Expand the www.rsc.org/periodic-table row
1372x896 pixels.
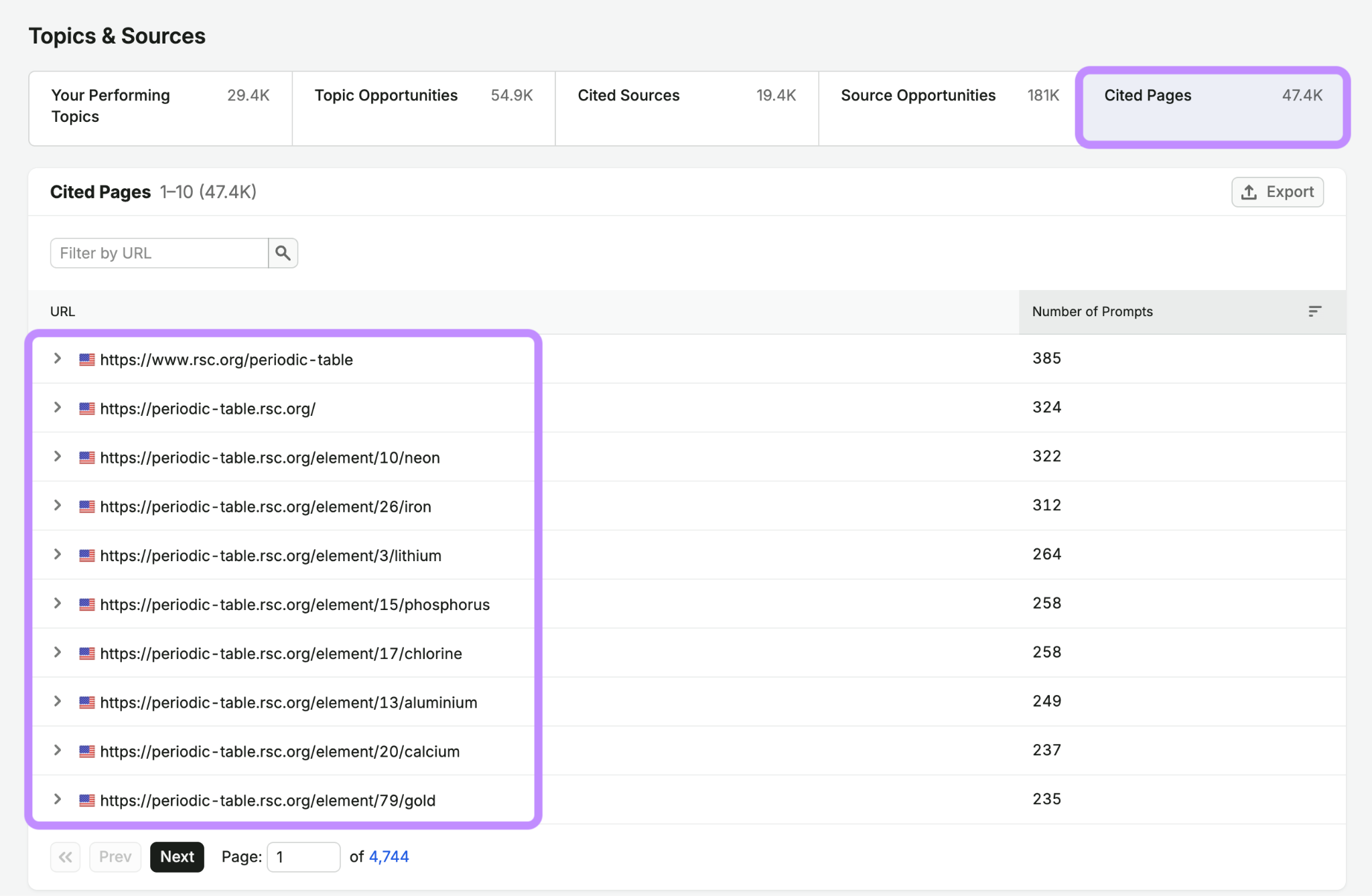pos(58,359)
